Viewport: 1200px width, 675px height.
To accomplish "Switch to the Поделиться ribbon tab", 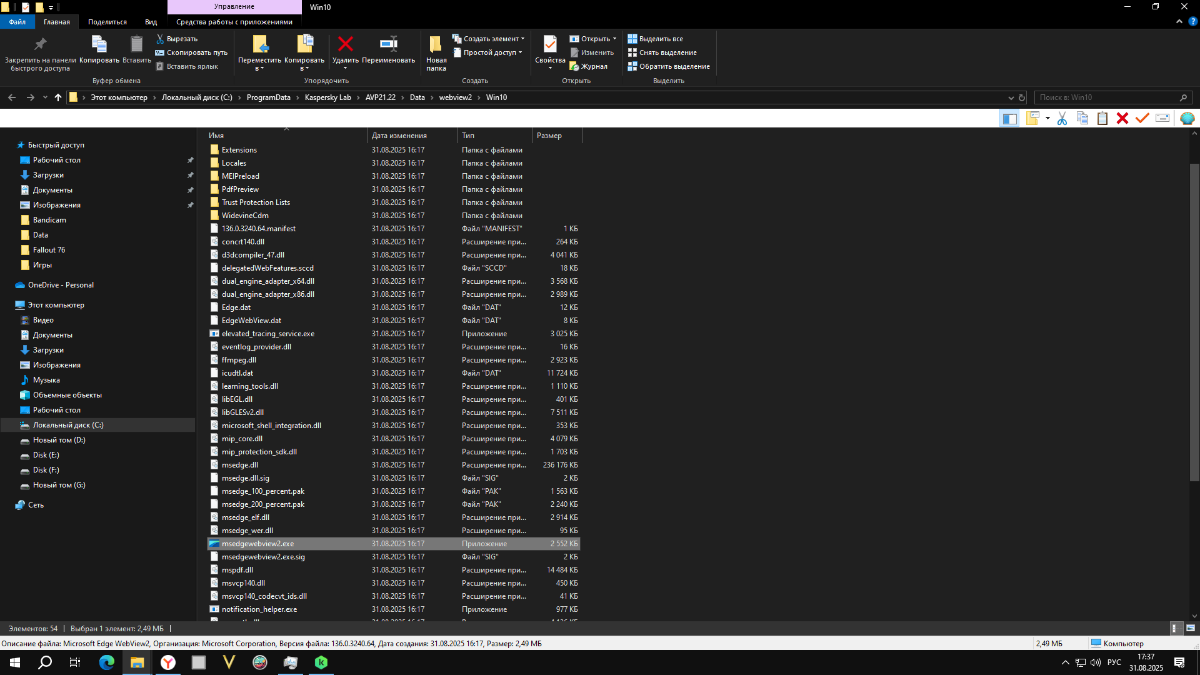I will tap(107, 21).
